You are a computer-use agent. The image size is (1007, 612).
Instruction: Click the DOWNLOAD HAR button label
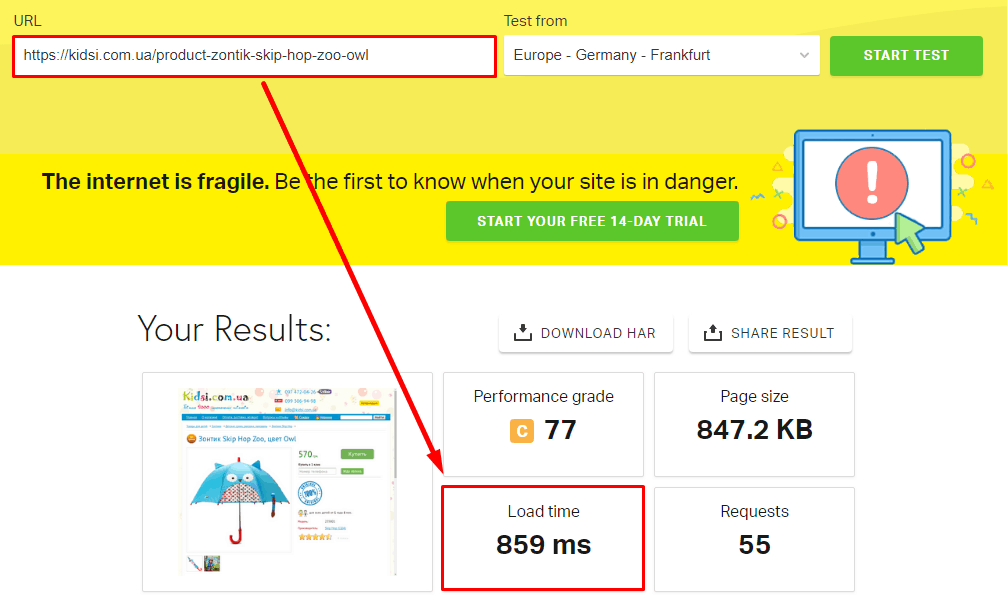point(598,333)
